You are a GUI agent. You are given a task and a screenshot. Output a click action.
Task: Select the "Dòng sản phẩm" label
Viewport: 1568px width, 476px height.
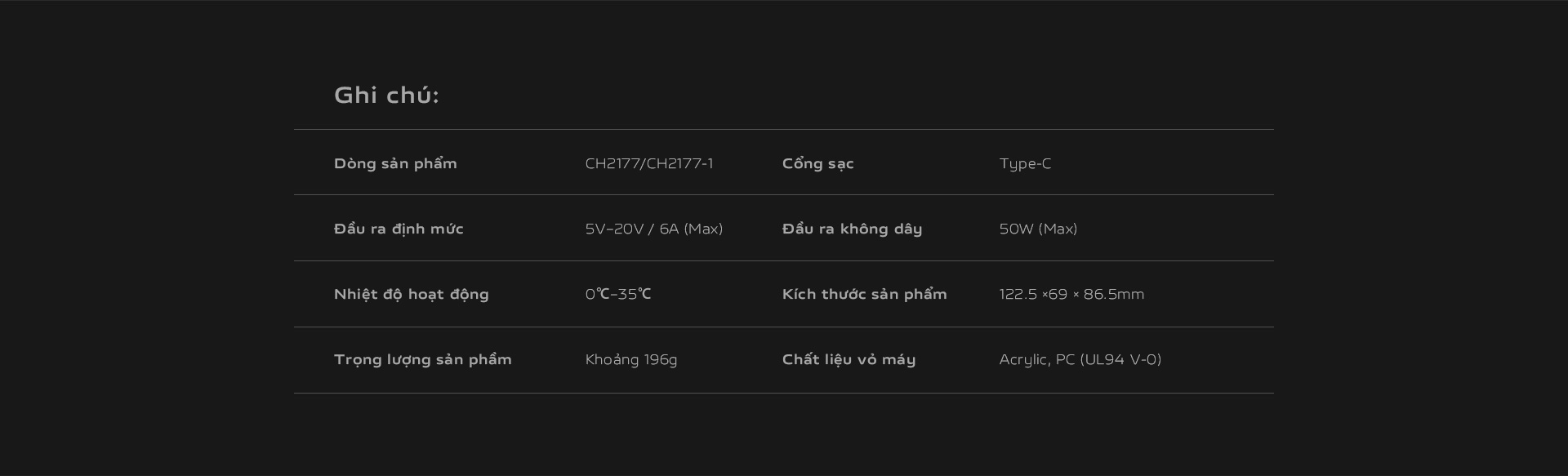coord(395,163)
